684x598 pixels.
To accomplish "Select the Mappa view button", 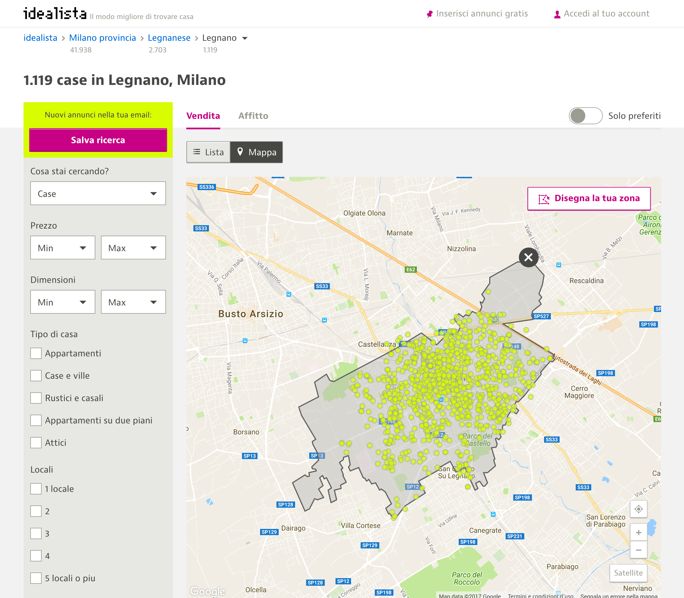I will coord(256,152).
